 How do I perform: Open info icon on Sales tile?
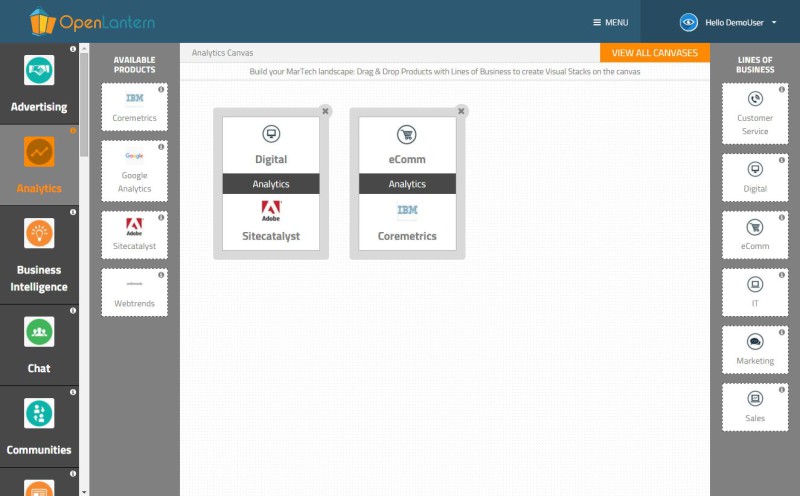782,390
